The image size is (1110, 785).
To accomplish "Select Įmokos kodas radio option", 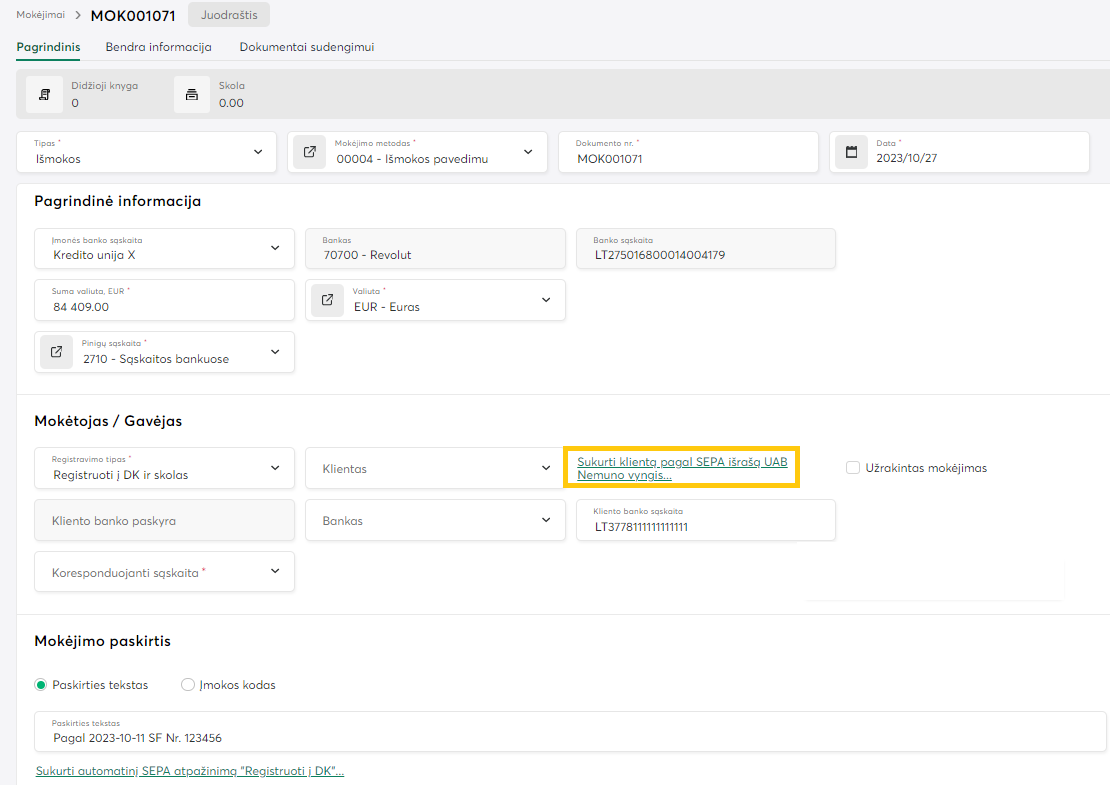I will point(187,685).
